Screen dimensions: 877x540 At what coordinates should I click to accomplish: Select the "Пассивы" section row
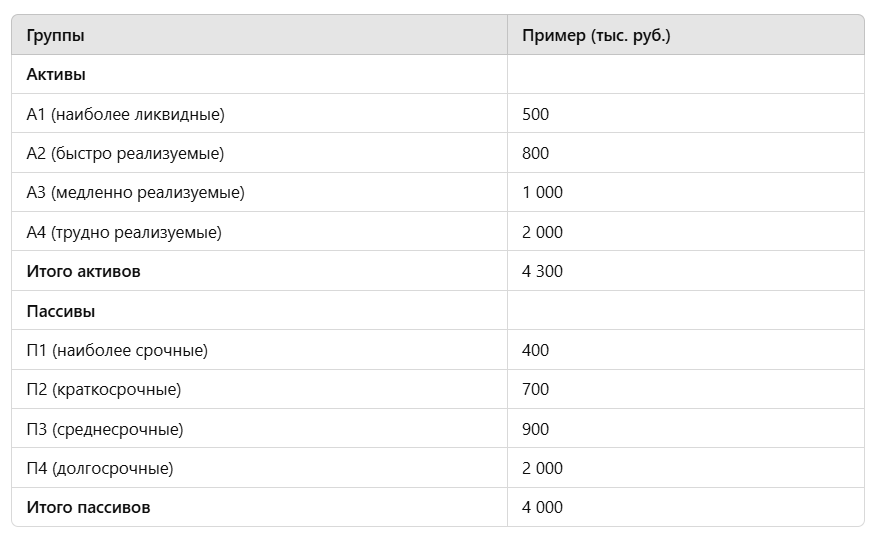438,311
